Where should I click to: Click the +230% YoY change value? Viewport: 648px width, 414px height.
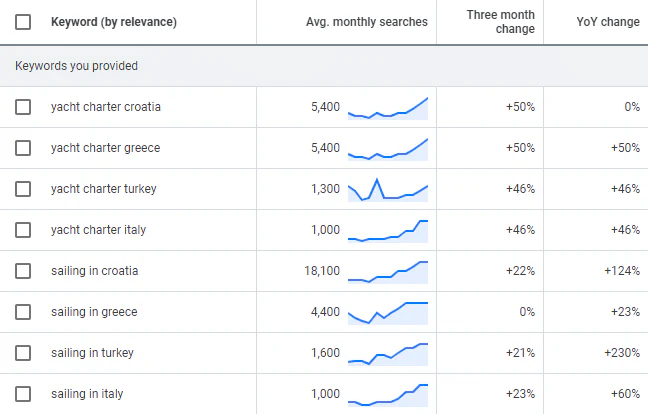(x=622, y=353)
